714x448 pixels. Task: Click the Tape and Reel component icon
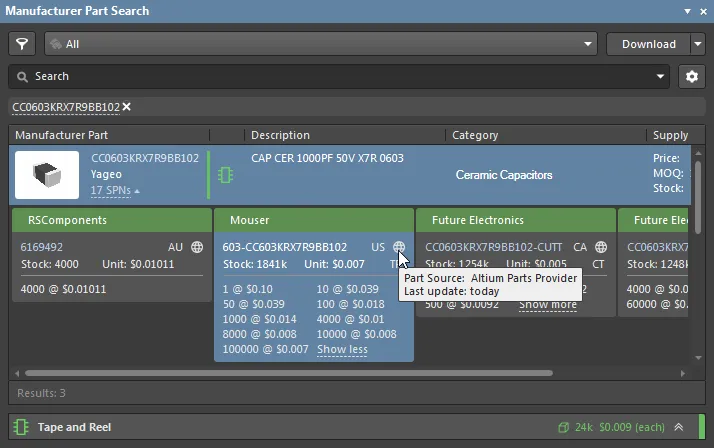(21, 427)
